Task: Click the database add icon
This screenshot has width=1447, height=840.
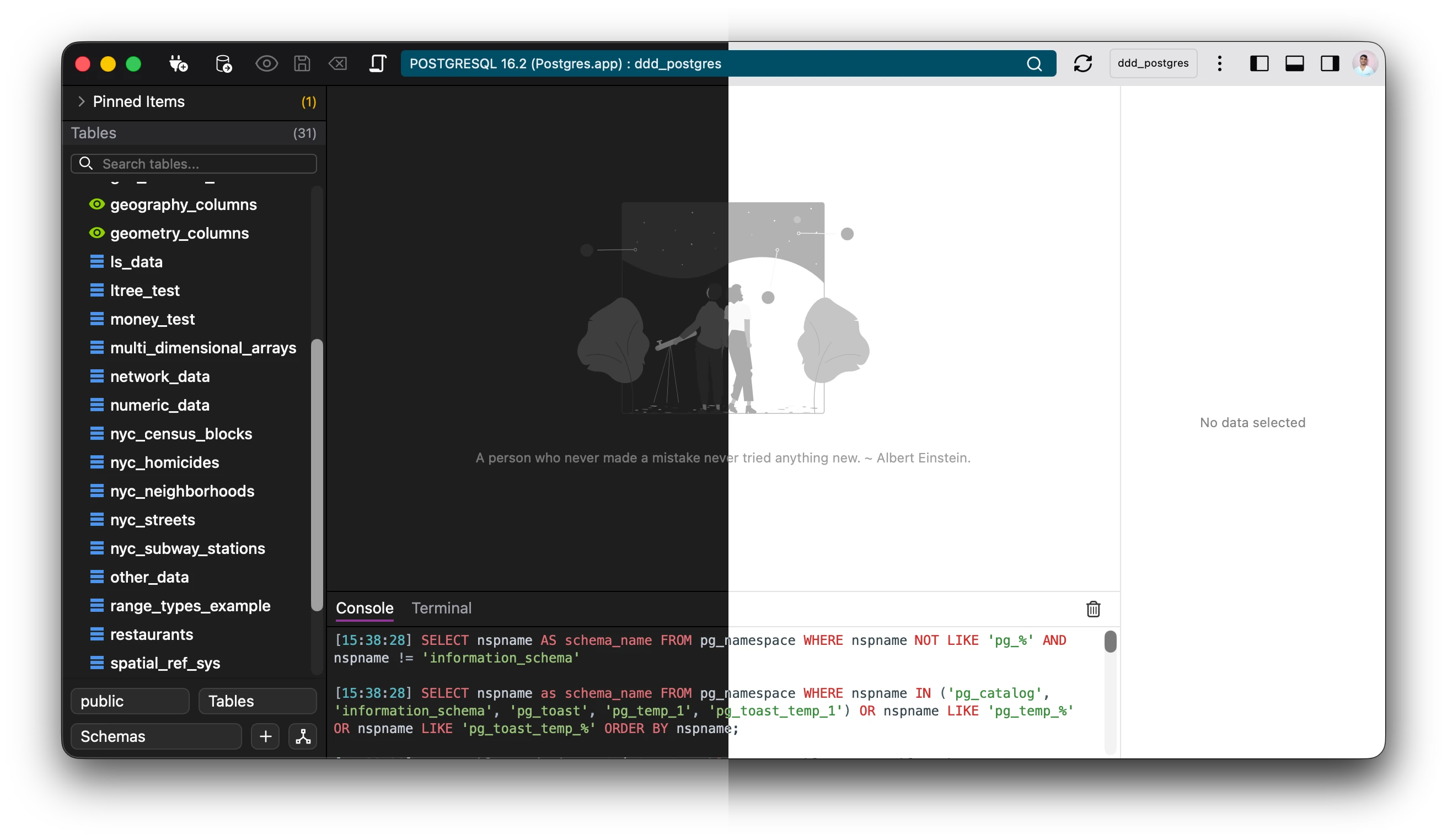Action: [223, 63]
